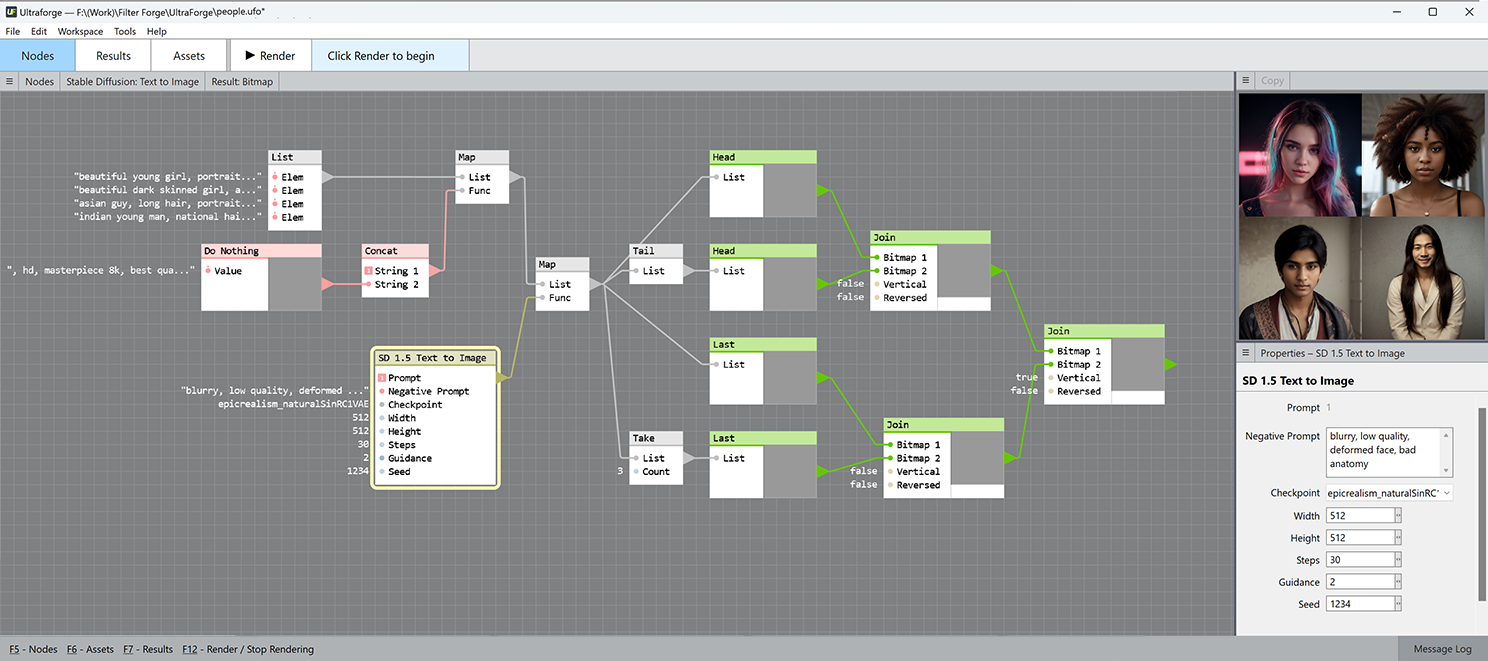The height and width of the screenshot is (661, 1488).
Task: Open the preview panel hamburger menu
Action: (1246, 81)
